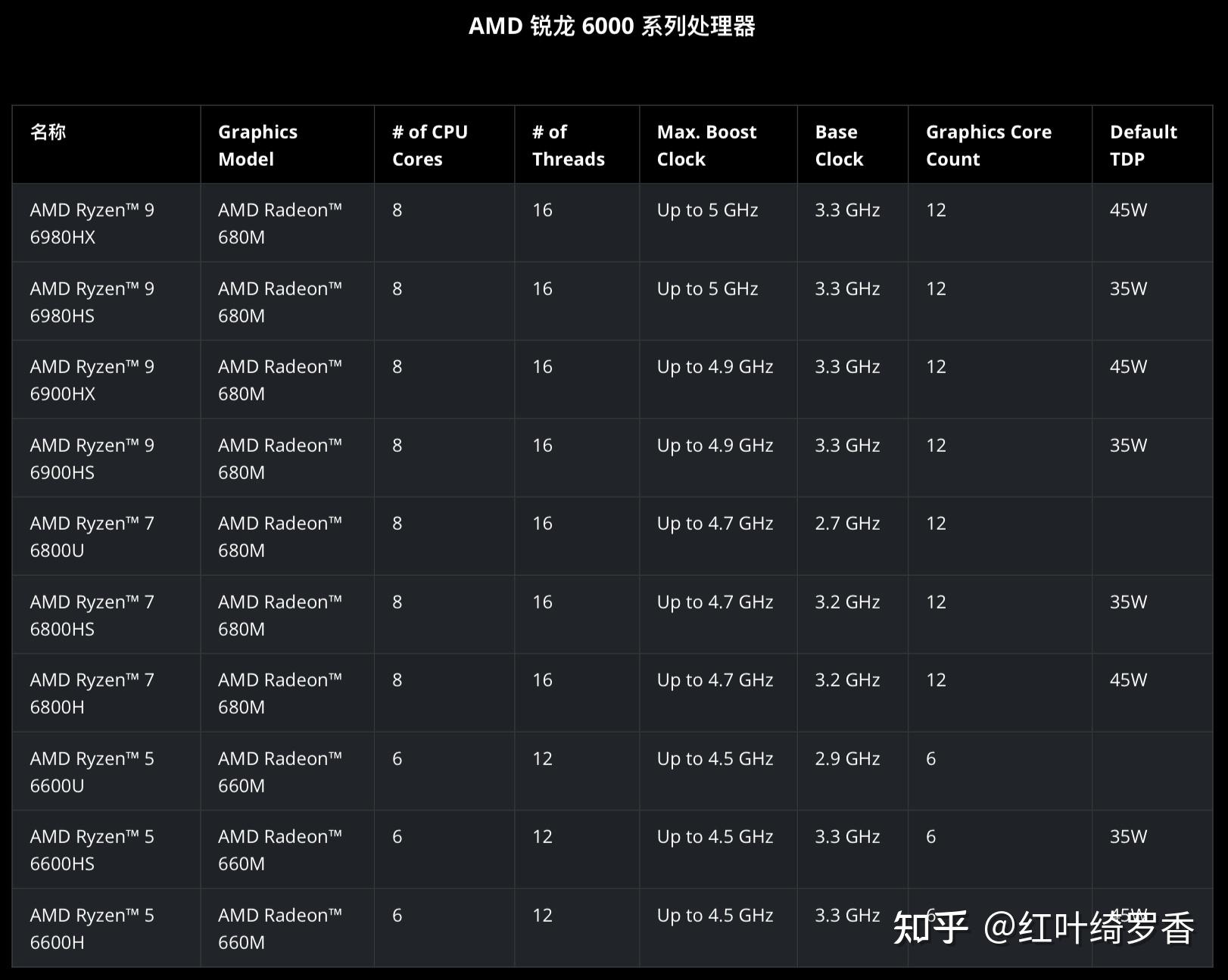
Task: Click the 知乎 @红叶绮罗香 watermark
Action: pos(1043,928)
